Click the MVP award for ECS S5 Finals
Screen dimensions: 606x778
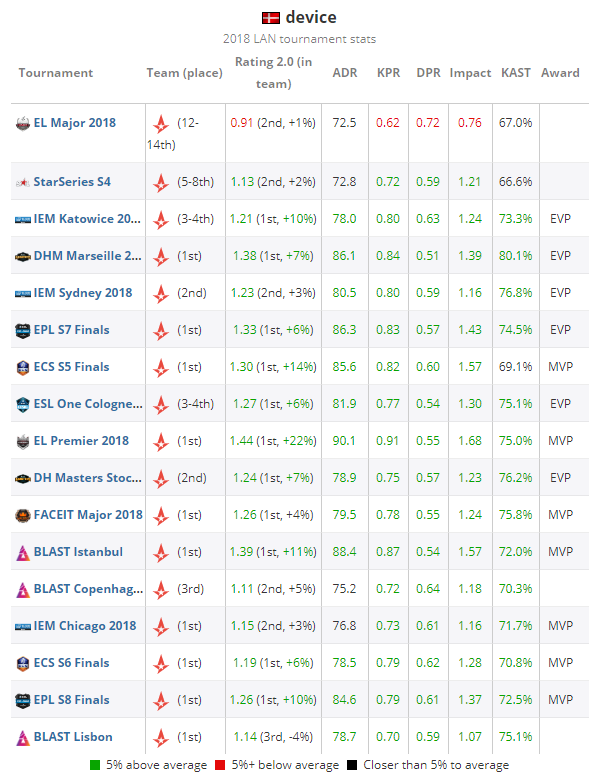[x=560, y=367]
